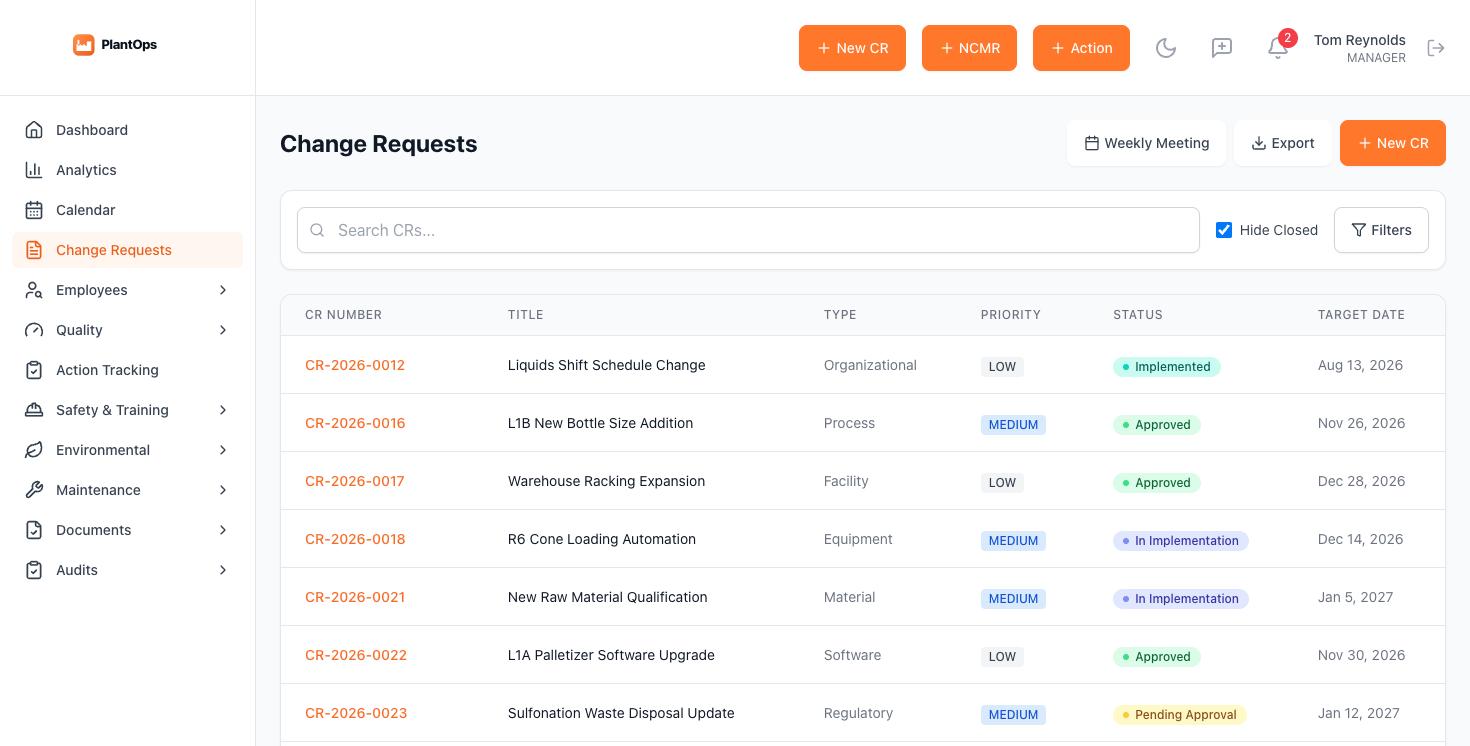
Task: Click 'R6 Cone Loading Automation' title
Action: [602, 539]
